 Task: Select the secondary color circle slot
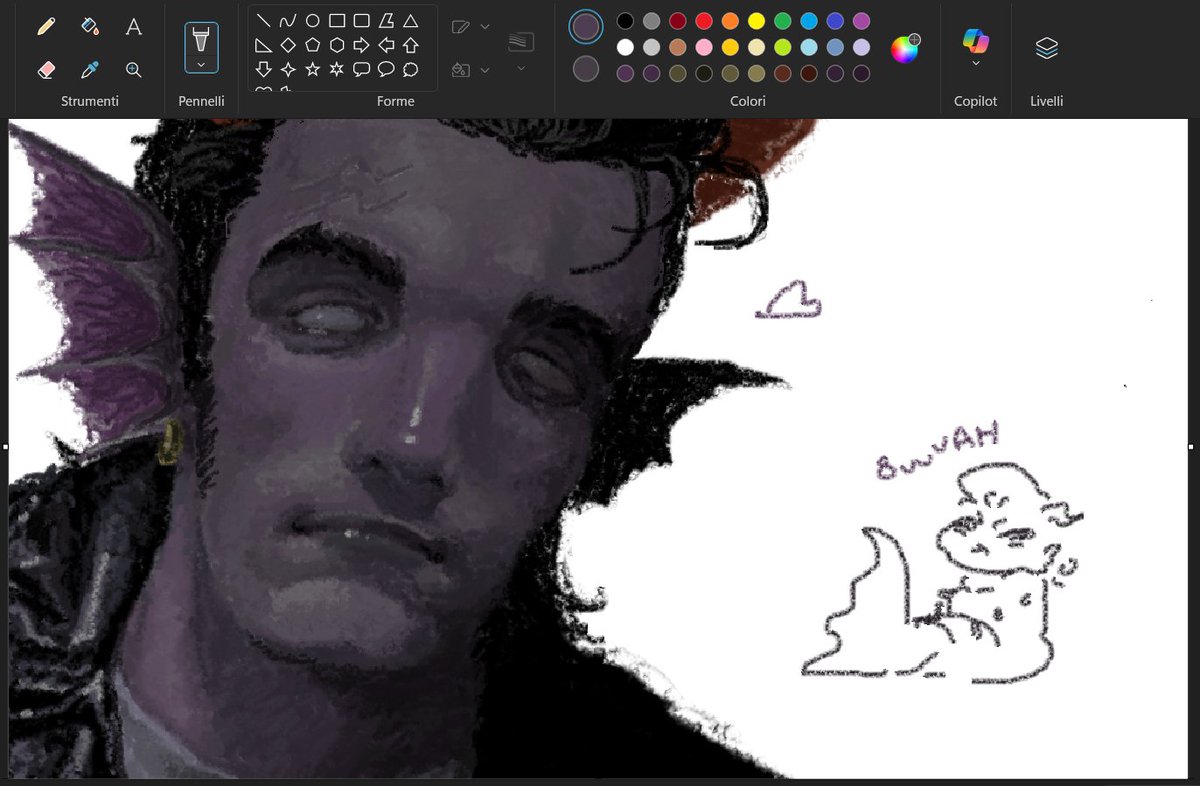pos(585,69)
